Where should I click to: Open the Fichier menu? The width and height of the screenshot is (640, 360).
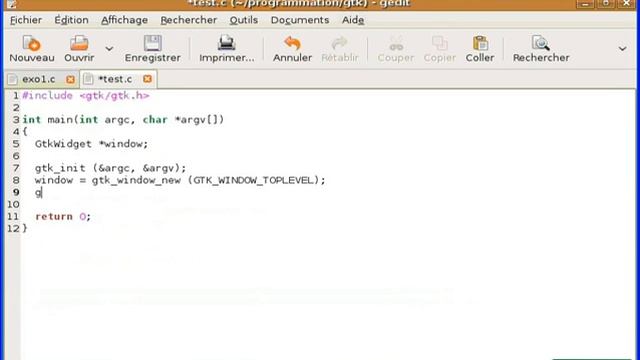pos(26,20)
